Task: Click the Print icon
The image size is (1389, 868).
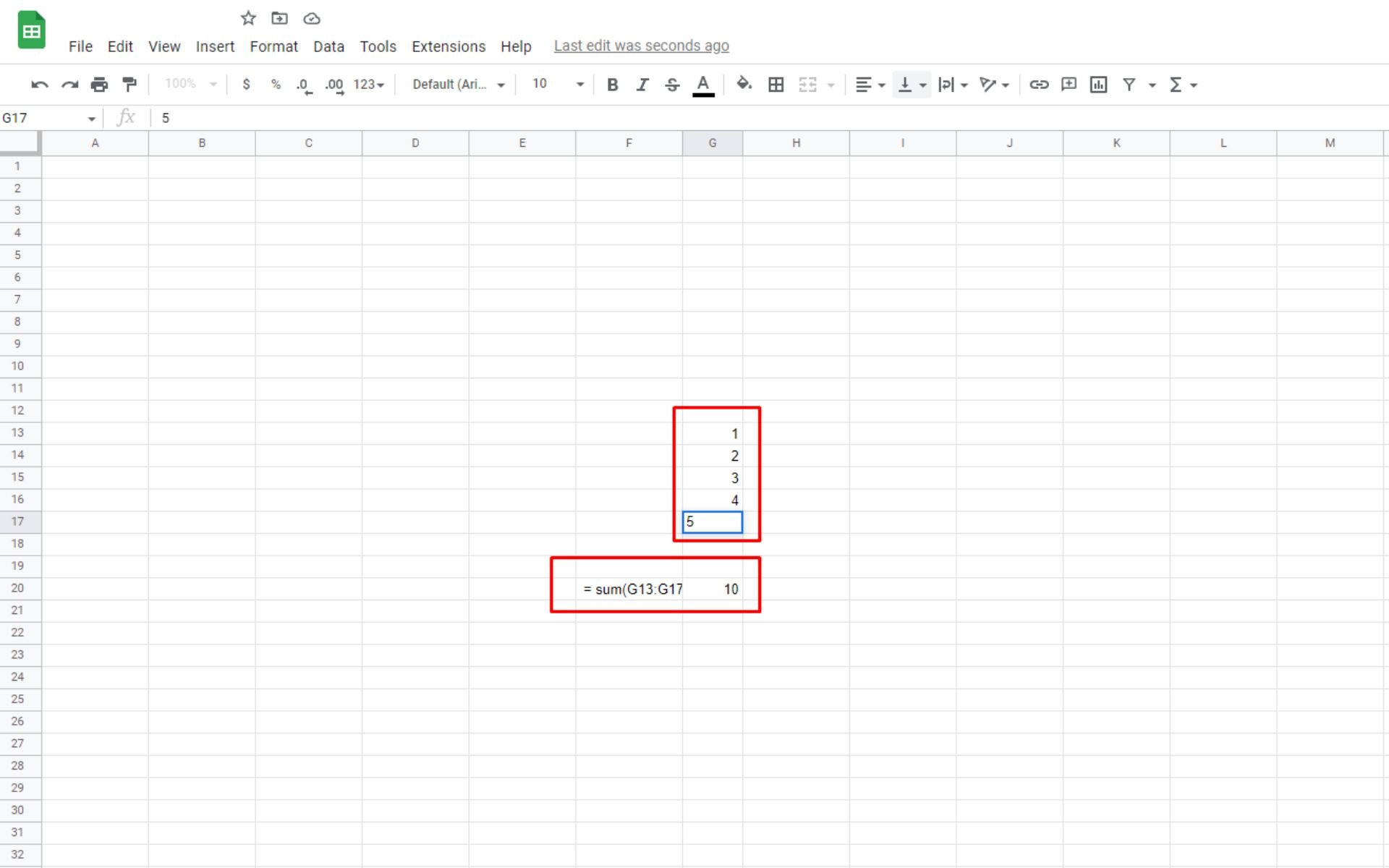Action: click(99, 85)
